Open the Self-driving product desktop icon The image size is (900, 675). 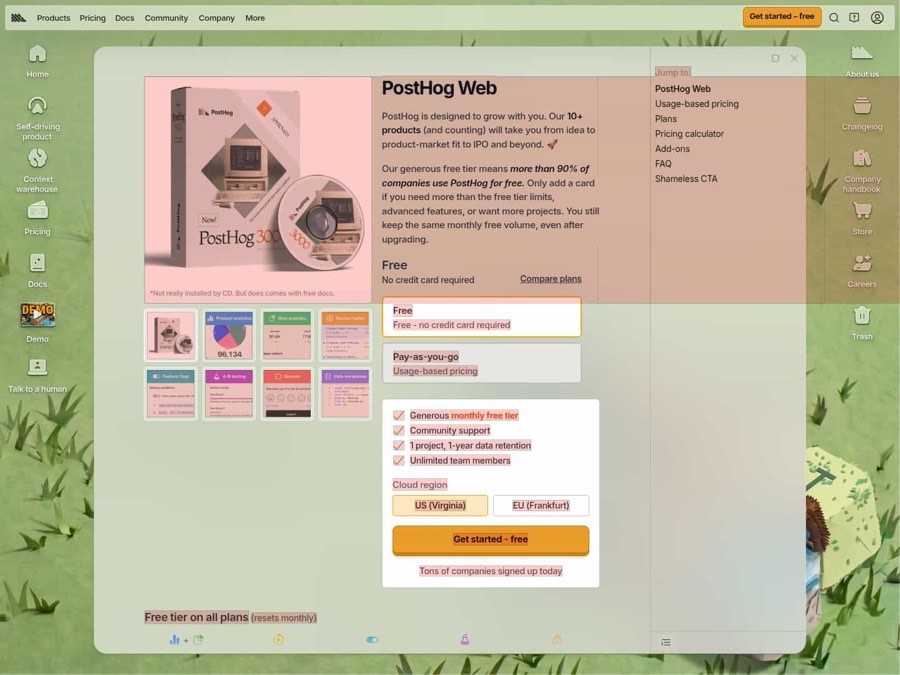point(37,118)
